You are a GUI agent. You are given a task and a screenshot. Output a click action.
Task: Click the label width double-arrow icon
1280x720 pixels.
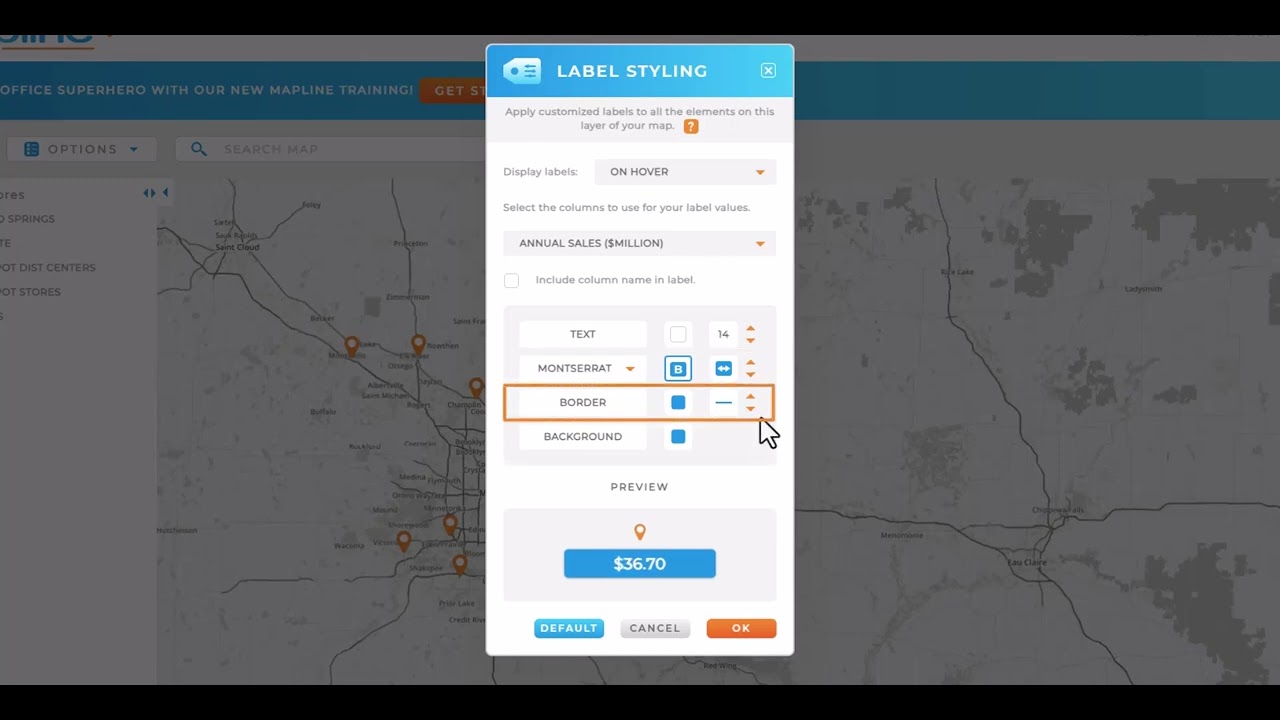[x=723, y=369]
